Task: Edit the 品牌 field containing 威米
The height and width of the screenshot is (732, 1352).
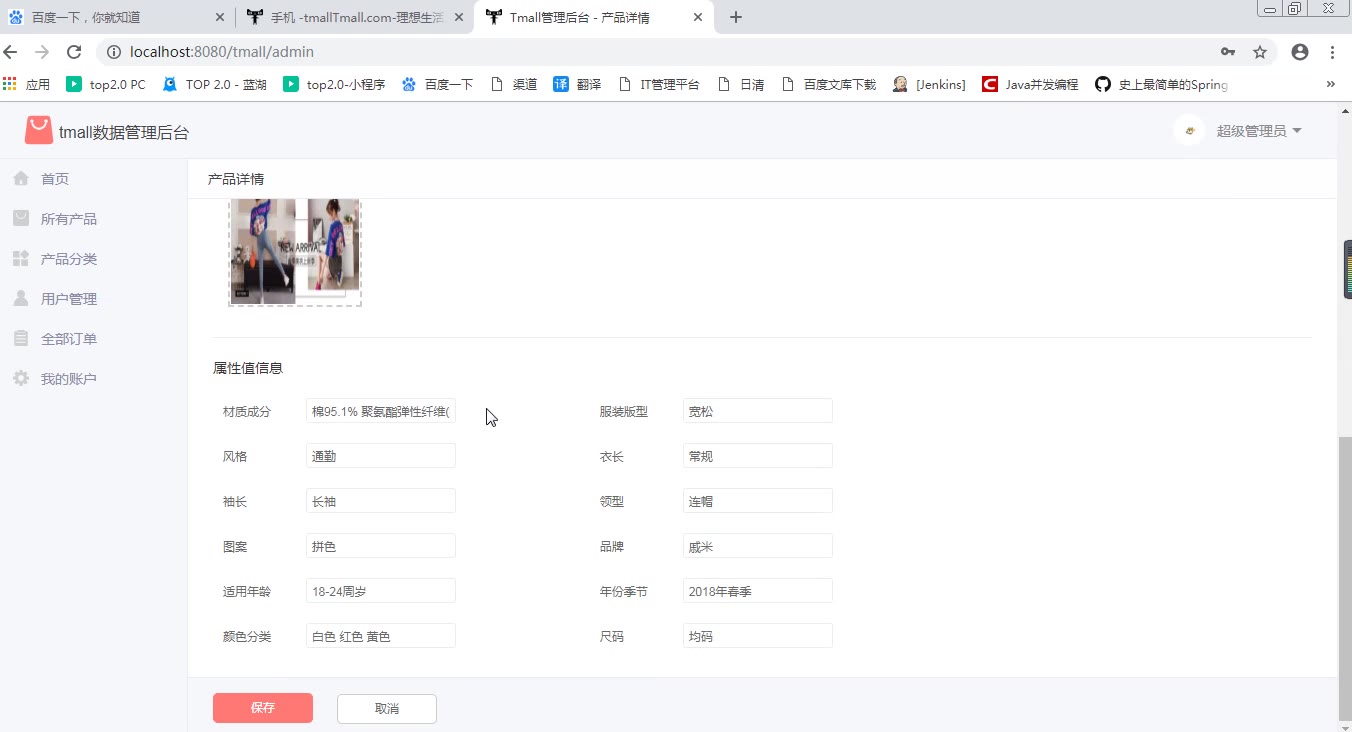Action: pyautogui.click(x=758, y=546)
